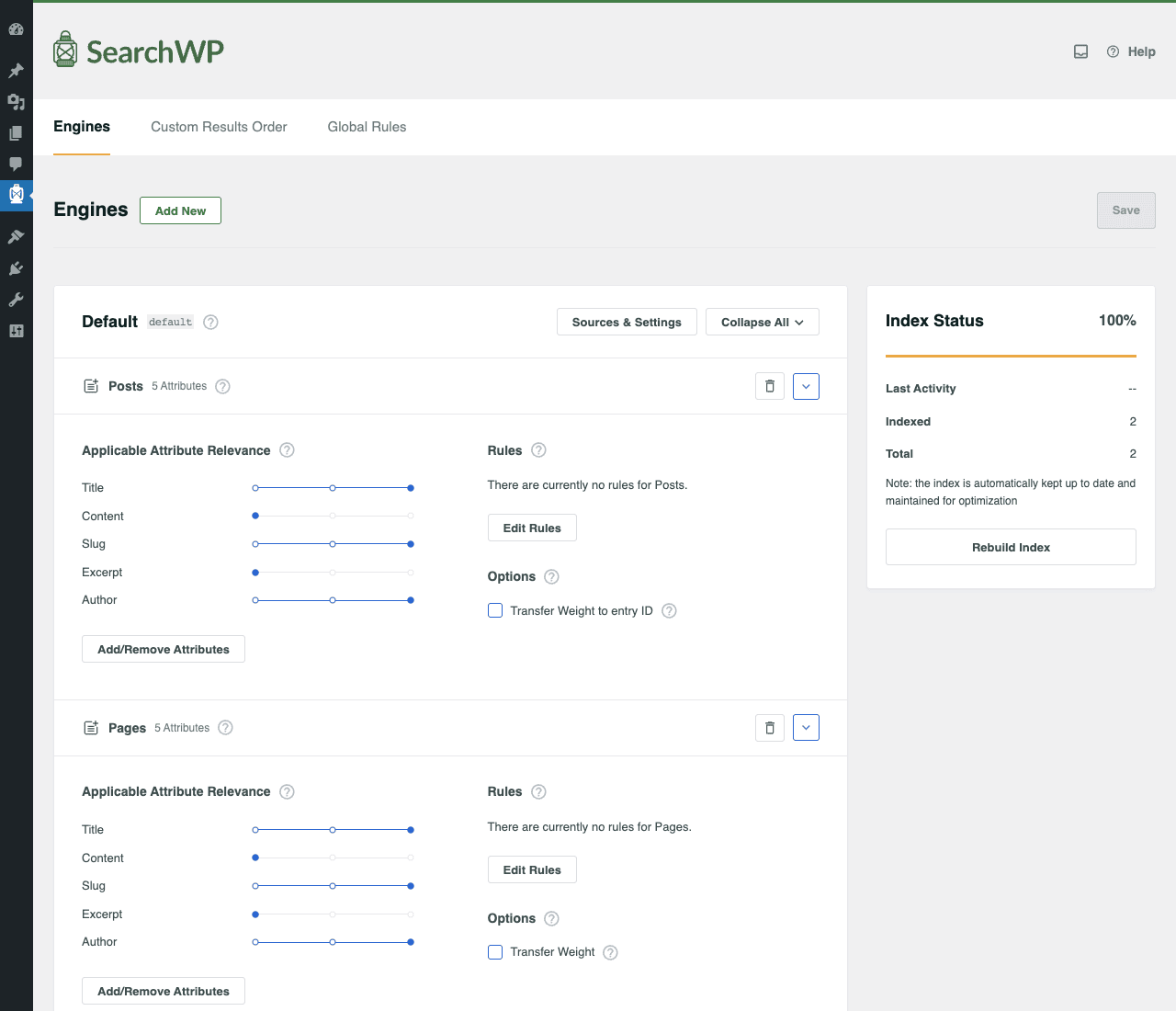The width and height of the screenshot is (1176, 1011).
Task: Click the Rebuild Index button
Action: pos(1011,547)
